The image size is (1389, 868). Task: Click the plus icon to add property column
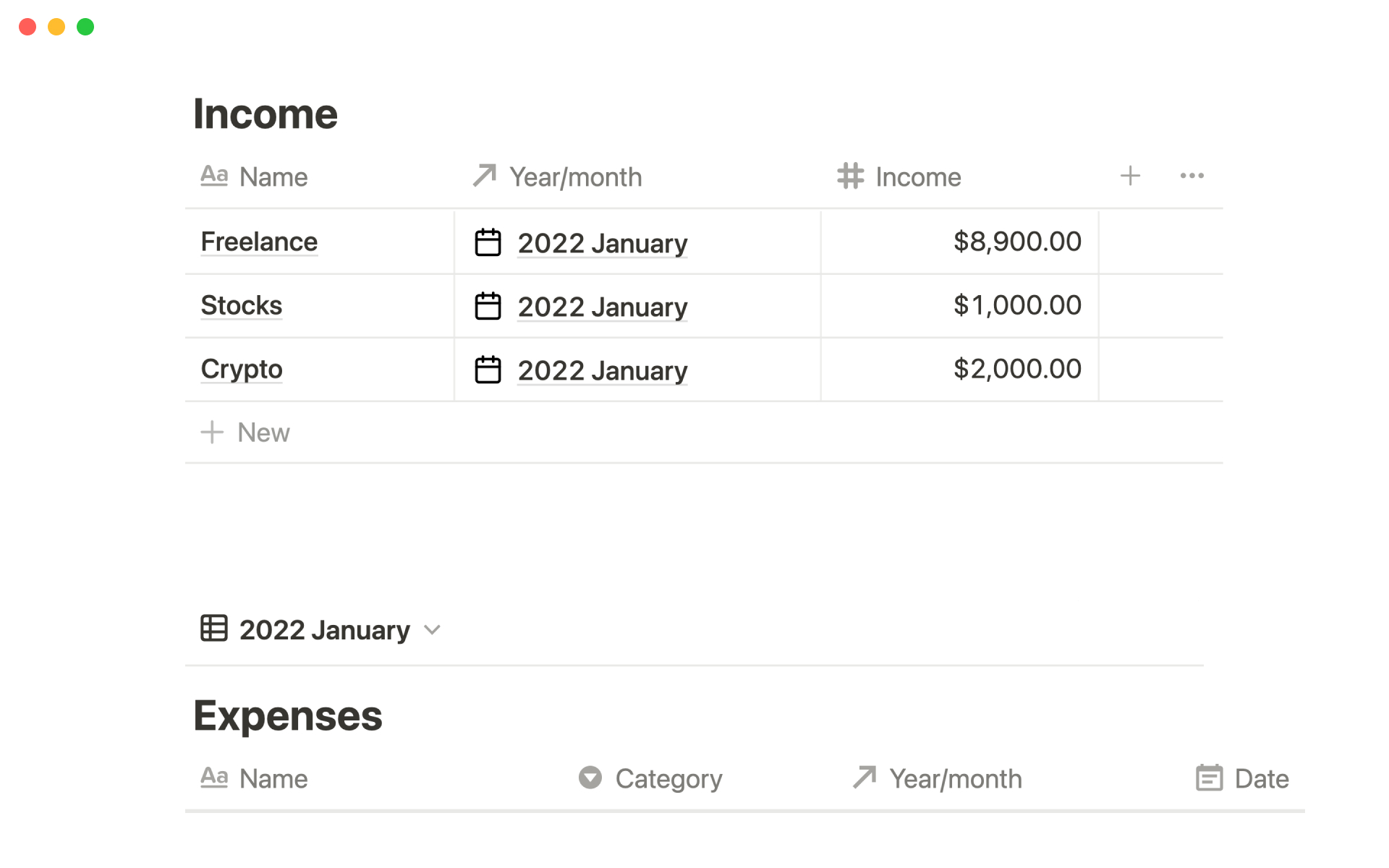click(1130, 176)
